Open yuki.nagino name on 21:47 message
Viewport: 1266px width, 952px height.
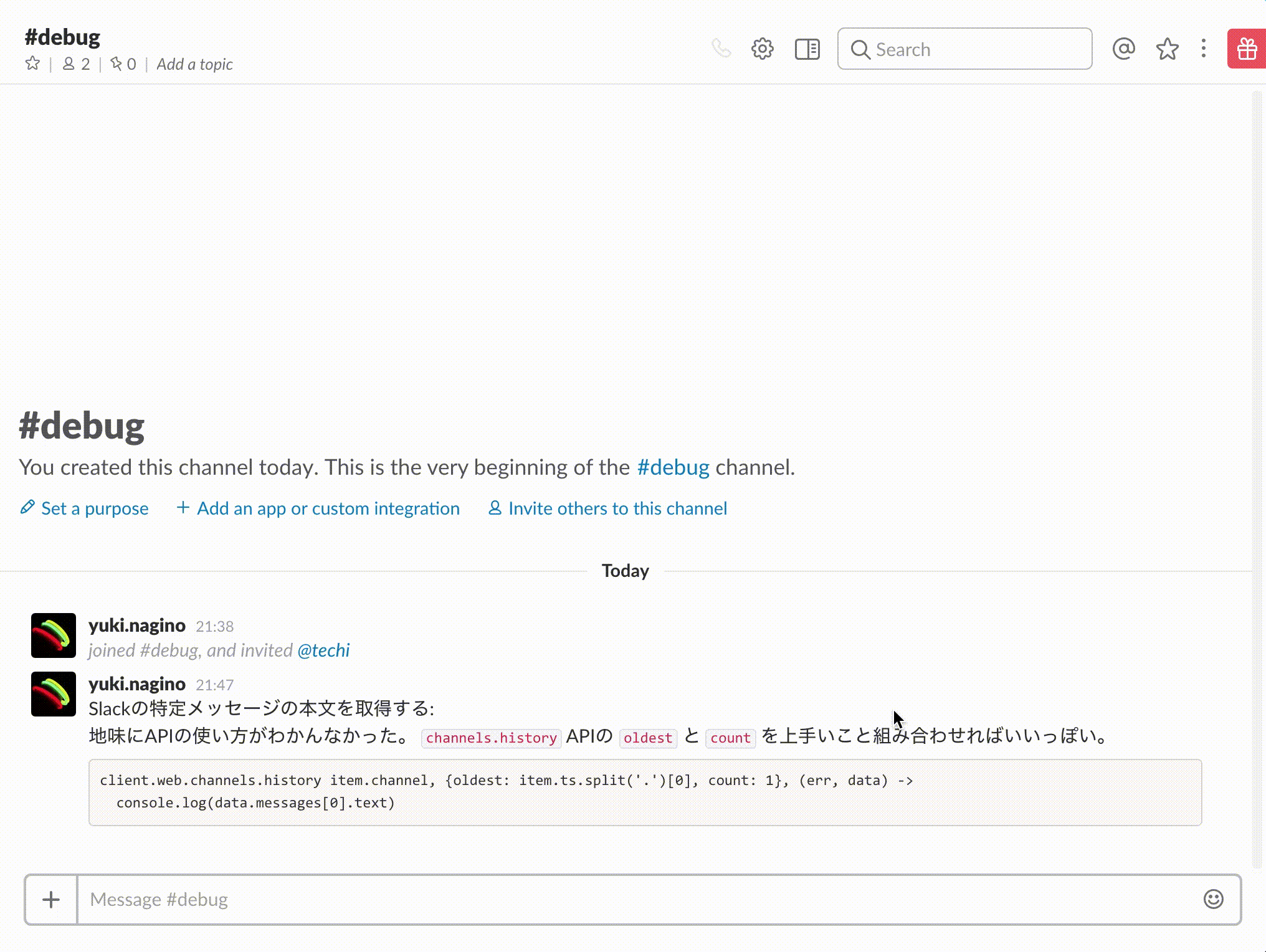[x=137, y=684]
